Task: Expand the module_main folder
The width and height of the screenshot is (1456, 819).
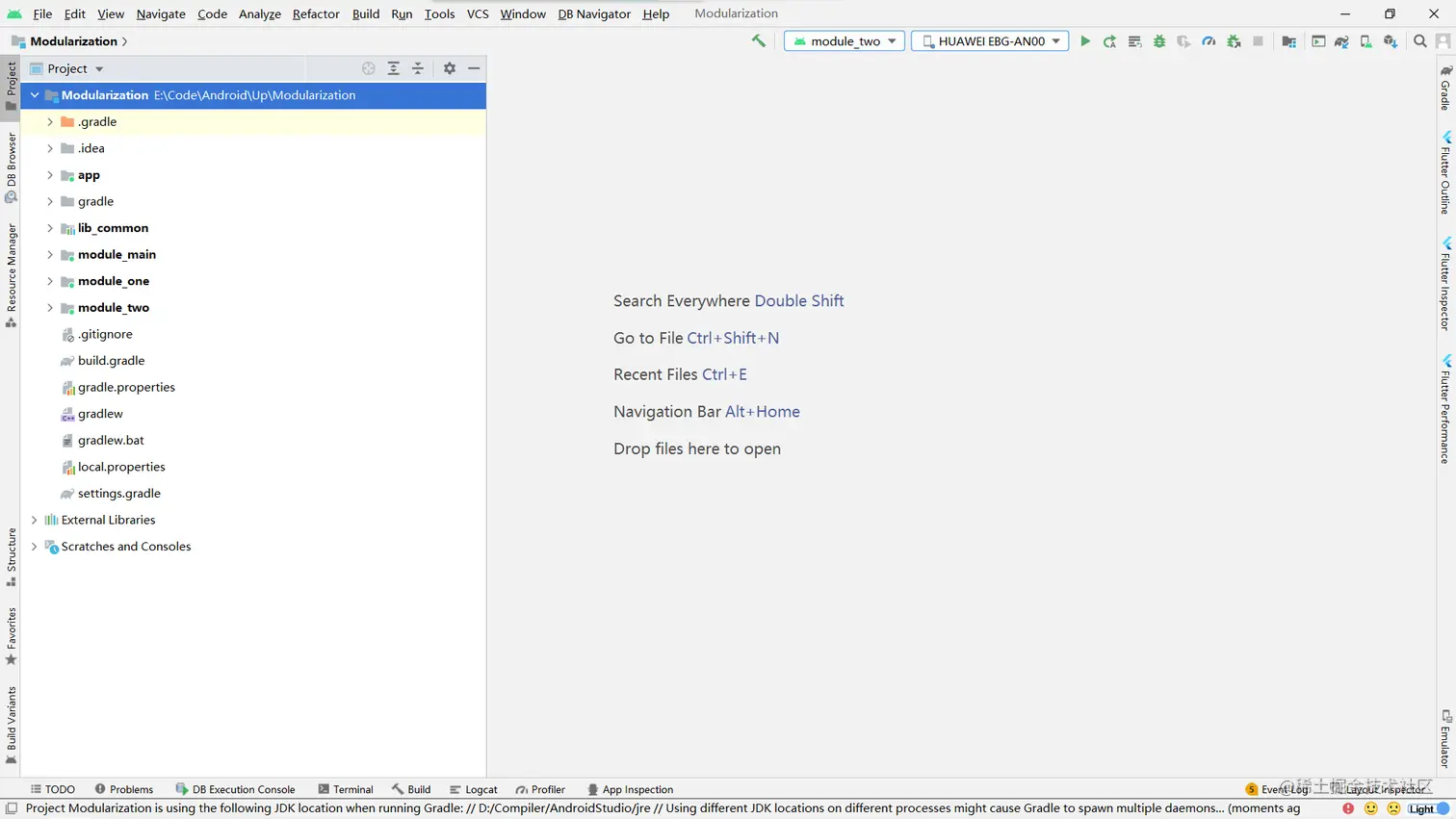Action: click(x=50, y=255)
